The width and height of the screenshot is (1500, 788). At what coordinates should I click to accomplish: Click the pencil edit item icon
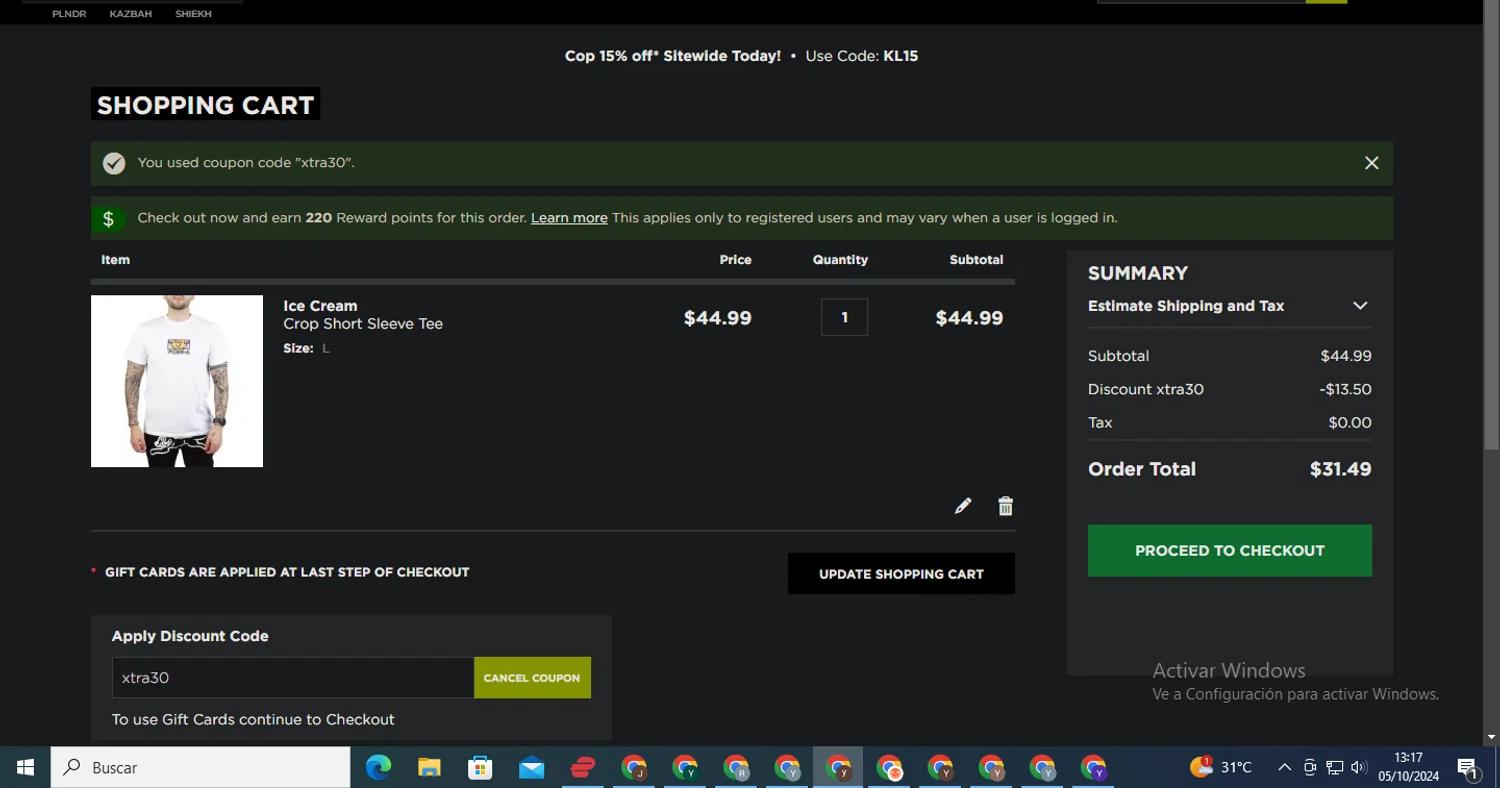click(x=962, y=506)
